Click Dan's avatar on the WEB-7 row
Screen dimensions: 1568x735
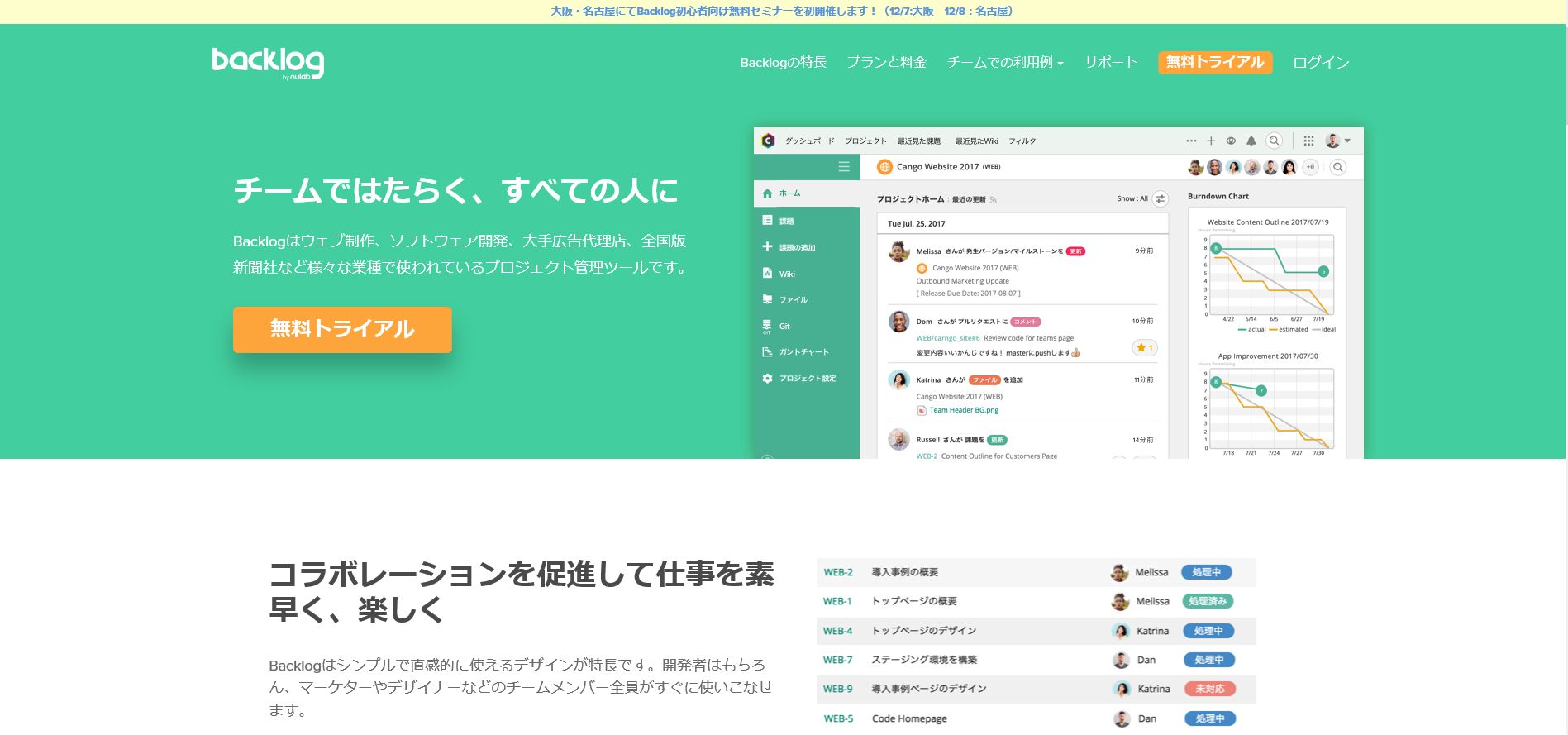tap(1122, 660)
